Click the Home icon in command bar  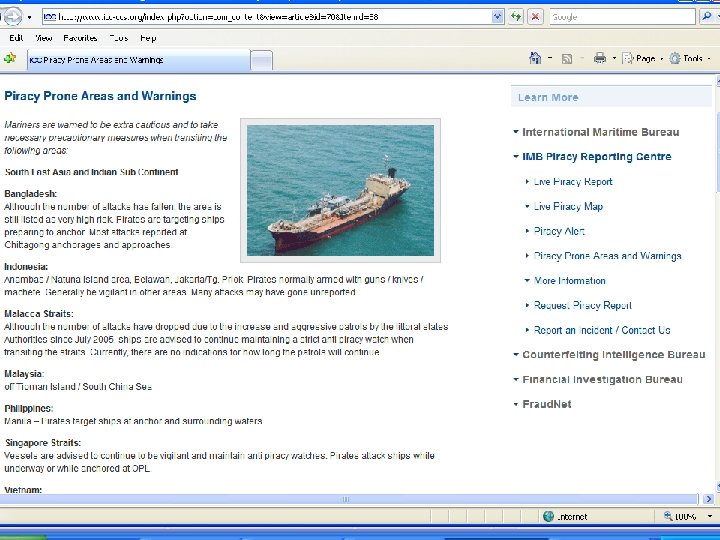tap(535, 58)
